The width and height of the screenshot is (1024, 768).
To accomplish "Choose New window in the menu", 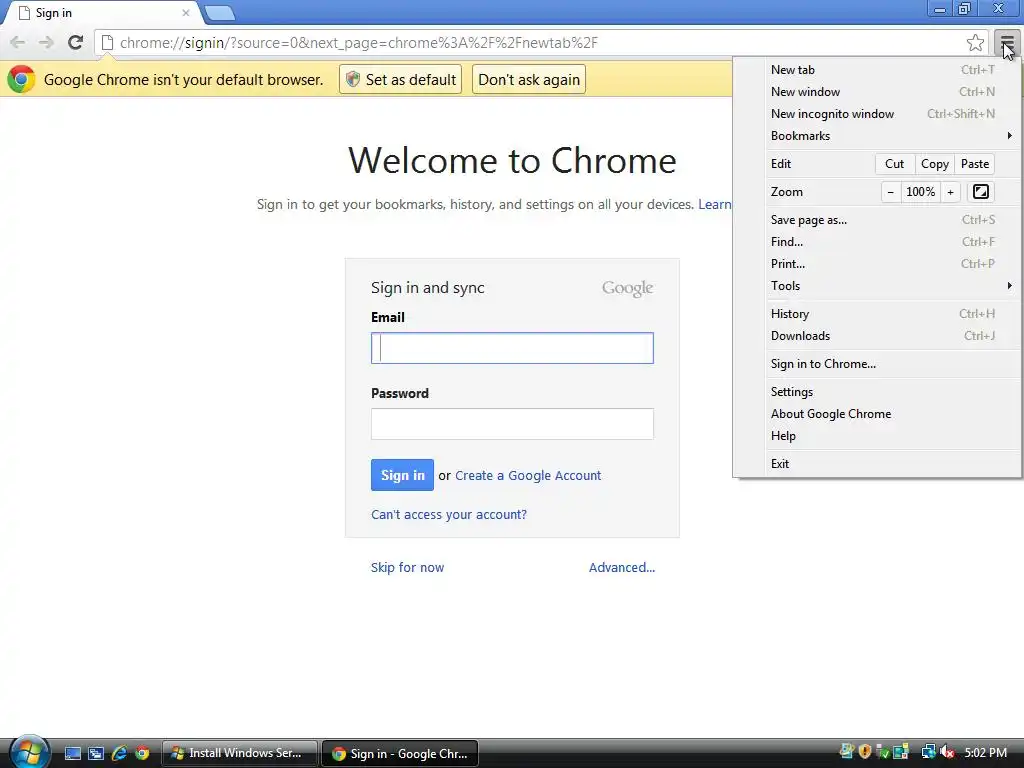I will pyautogui.click(x=891, y=92).
